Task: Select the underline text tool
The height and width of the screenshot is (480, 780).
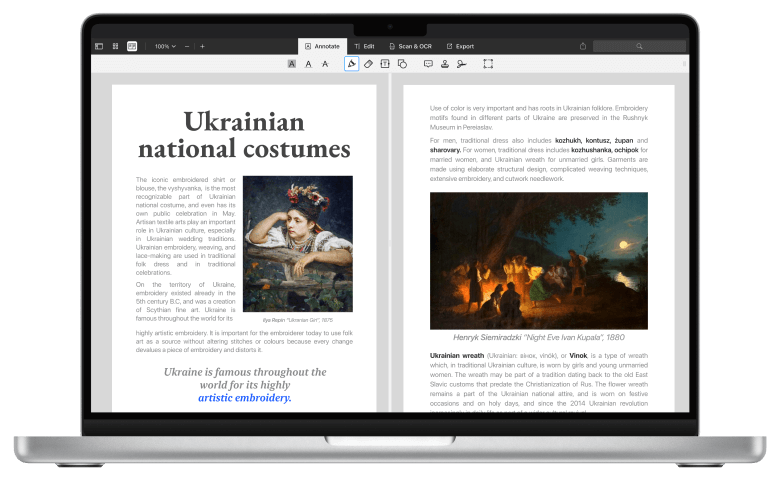Action: click(308, 64)
